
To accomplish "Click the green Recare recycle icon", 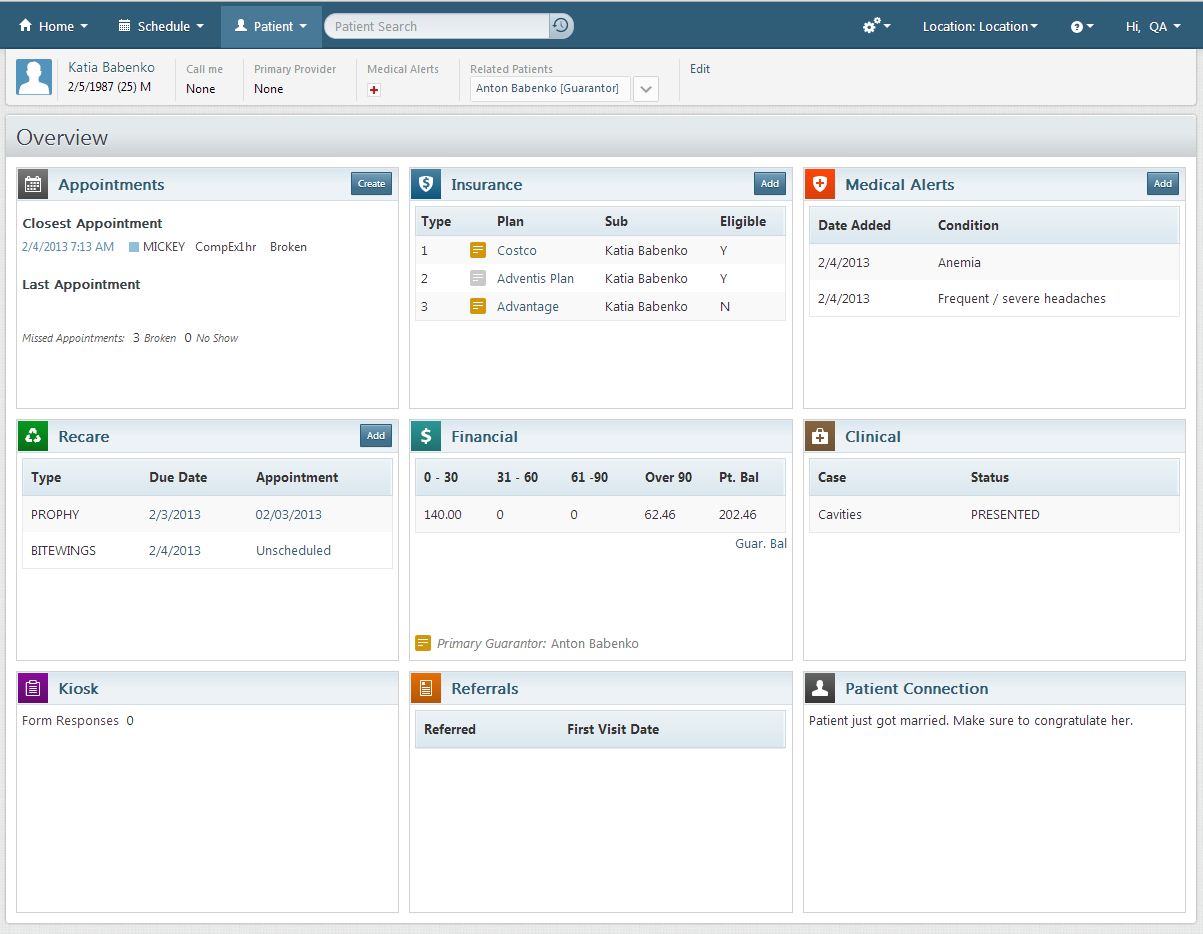I will 34,436.
